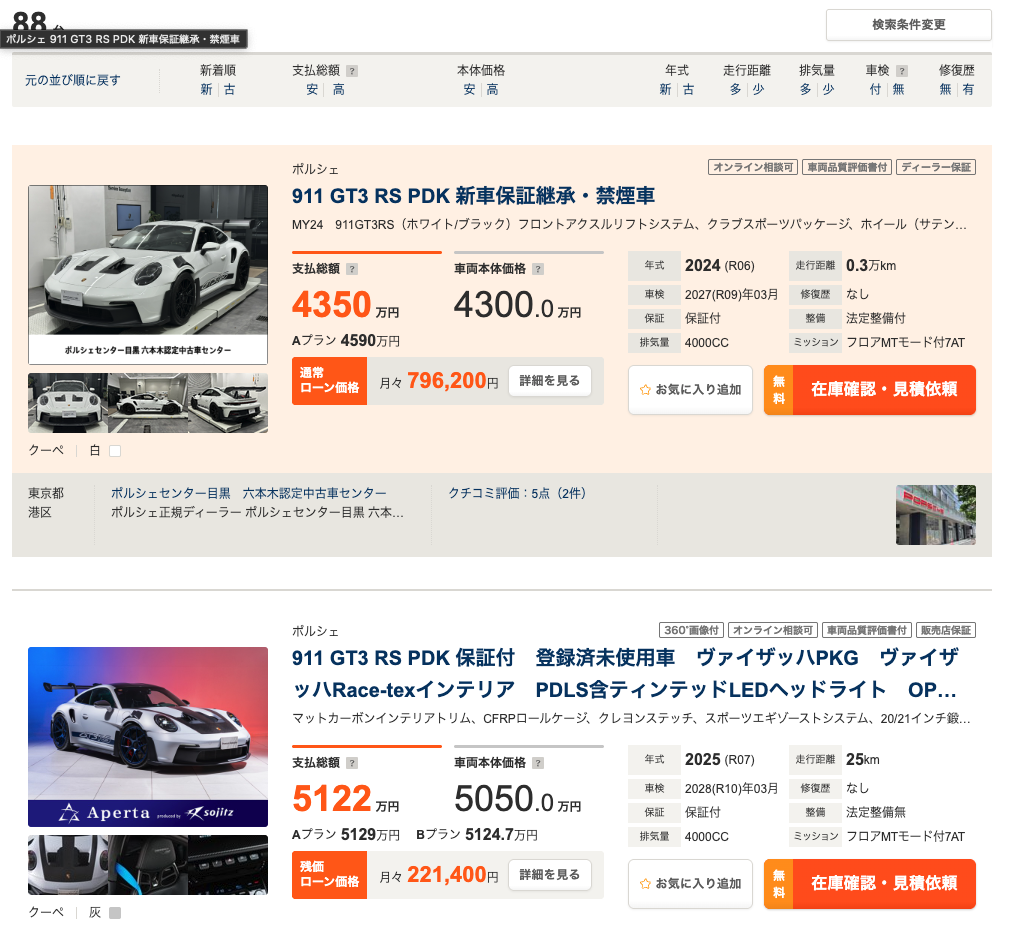Open 車両本体価格 help icon on the 4300.0万円 listing
The height and width of the screenshot is (929, 1009).
click(x=538, y=269)
